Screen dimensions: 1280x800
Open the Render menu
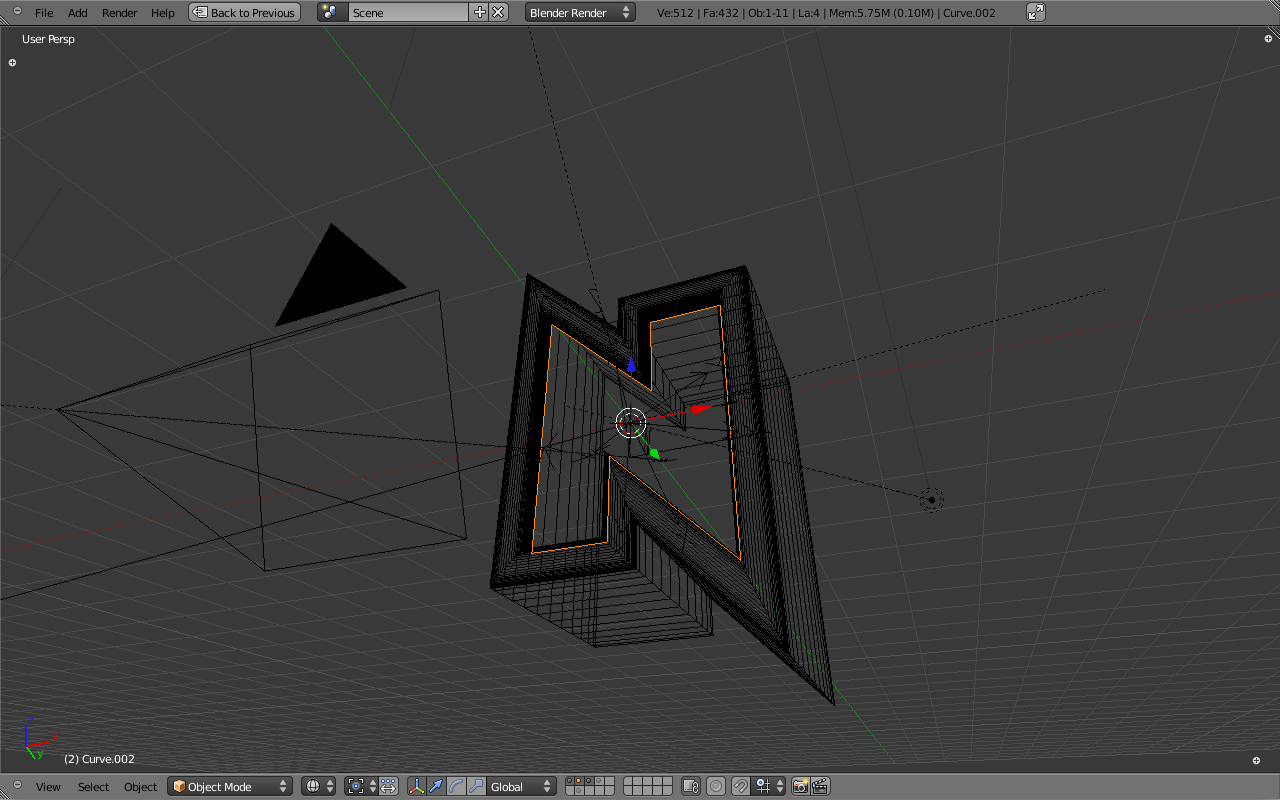[x=119, y=13]
